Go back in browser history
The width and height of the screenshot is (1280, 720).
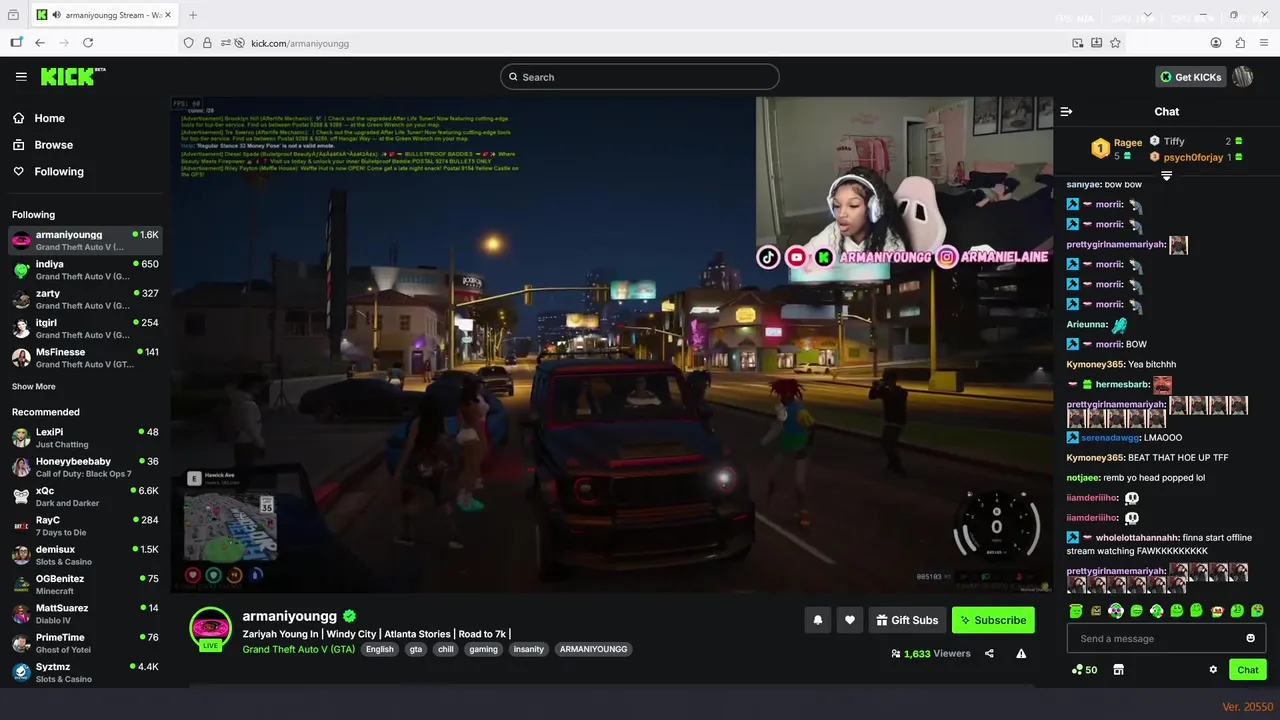(x=40, y=43)
